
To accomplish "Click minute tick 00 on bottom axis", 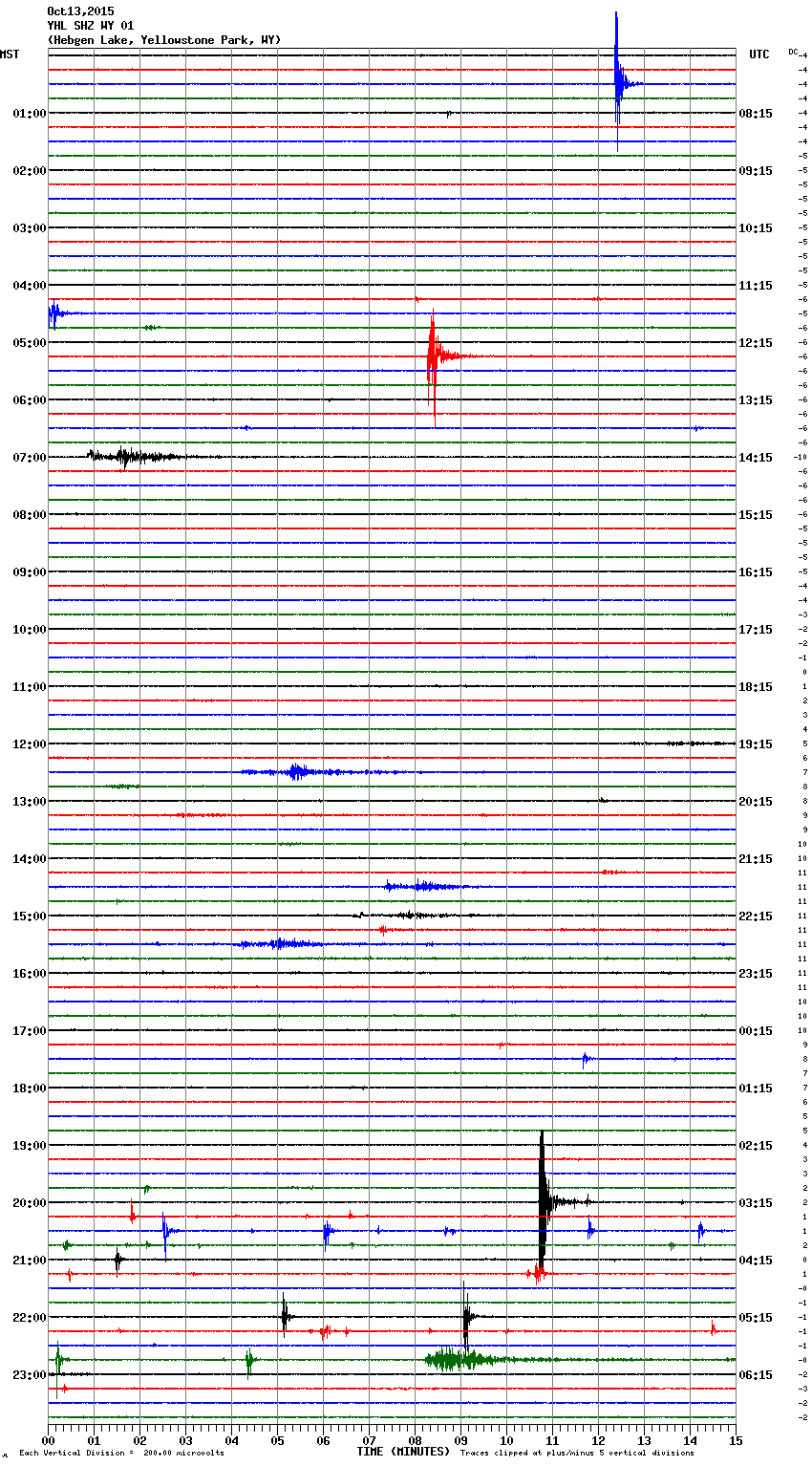I will pyautogui.click(x=49, y=1440).
